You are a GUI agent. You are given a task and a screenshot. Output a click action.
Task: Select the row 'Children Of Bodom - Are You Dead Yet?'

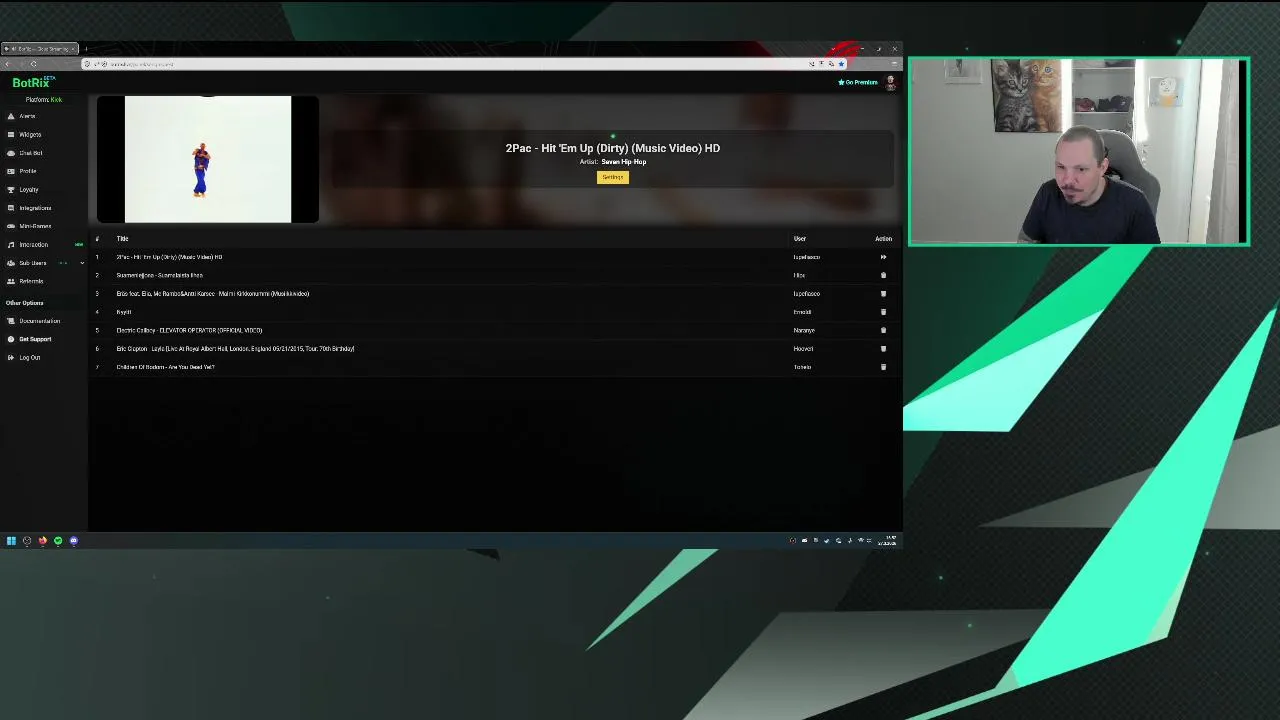[x=495, y=367]
